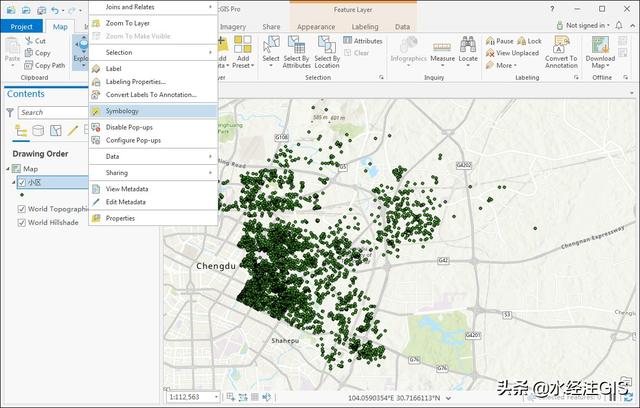Click the New Project icon in title bar
The image size is (640, 408).
(x=11, y=10)
